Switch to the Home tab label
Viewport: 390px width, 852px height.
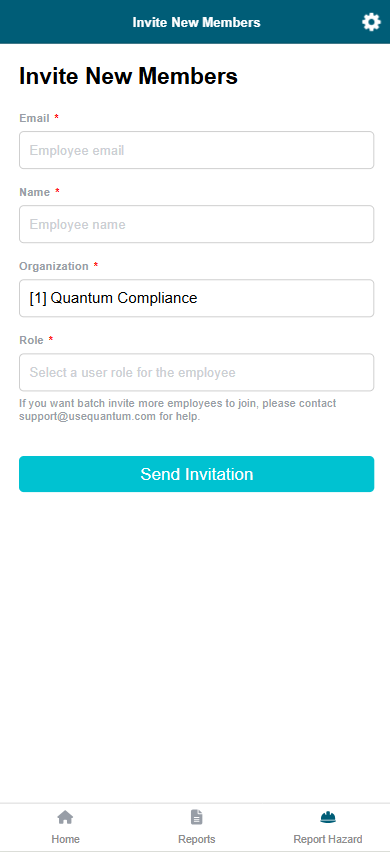pyautogui.click(x=66, y=839)
